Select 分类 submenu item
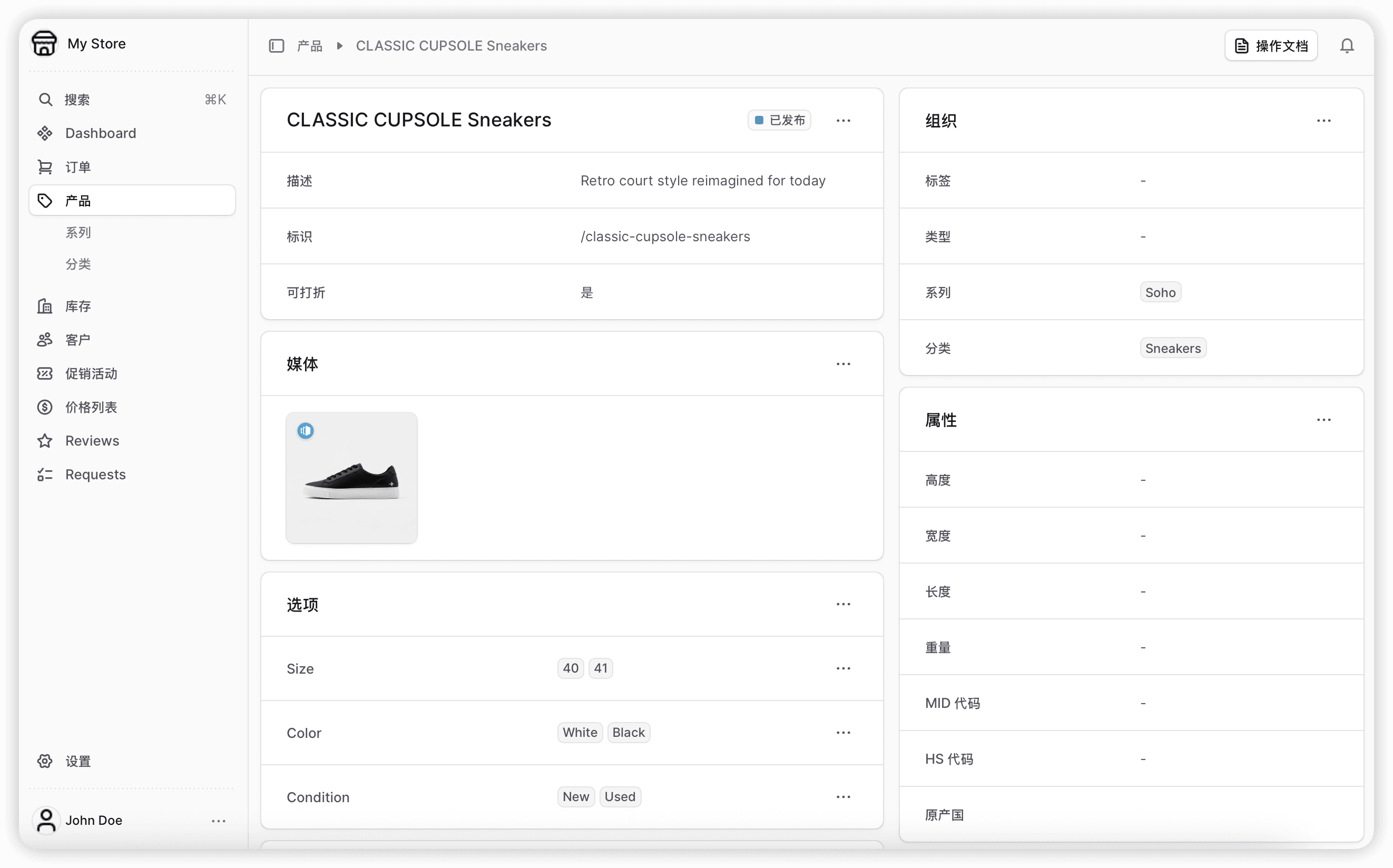 coord(78,264)
